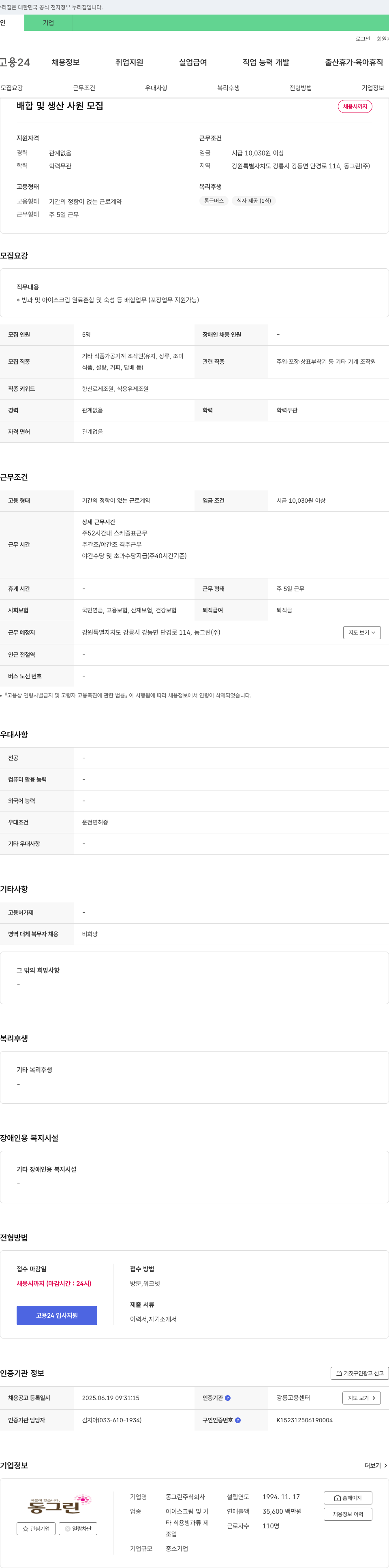Click 근로자수 value 110명
The width and height of the screenshot is (389, 1568).
click(x=271, y=1526)
